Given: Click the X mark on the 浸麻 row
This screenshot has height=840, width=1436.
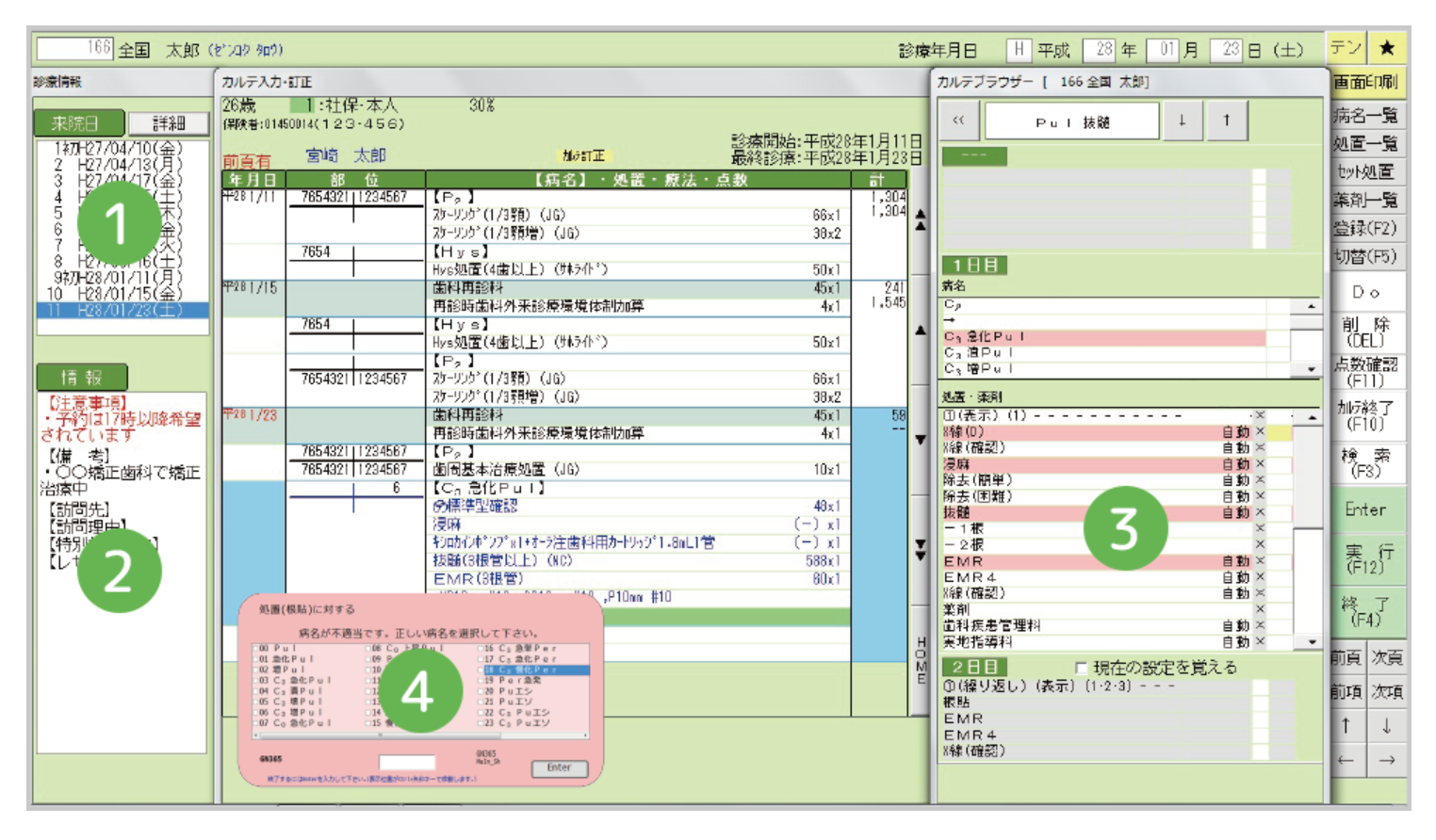Looking at the screenshot, I should [1260, 464].
